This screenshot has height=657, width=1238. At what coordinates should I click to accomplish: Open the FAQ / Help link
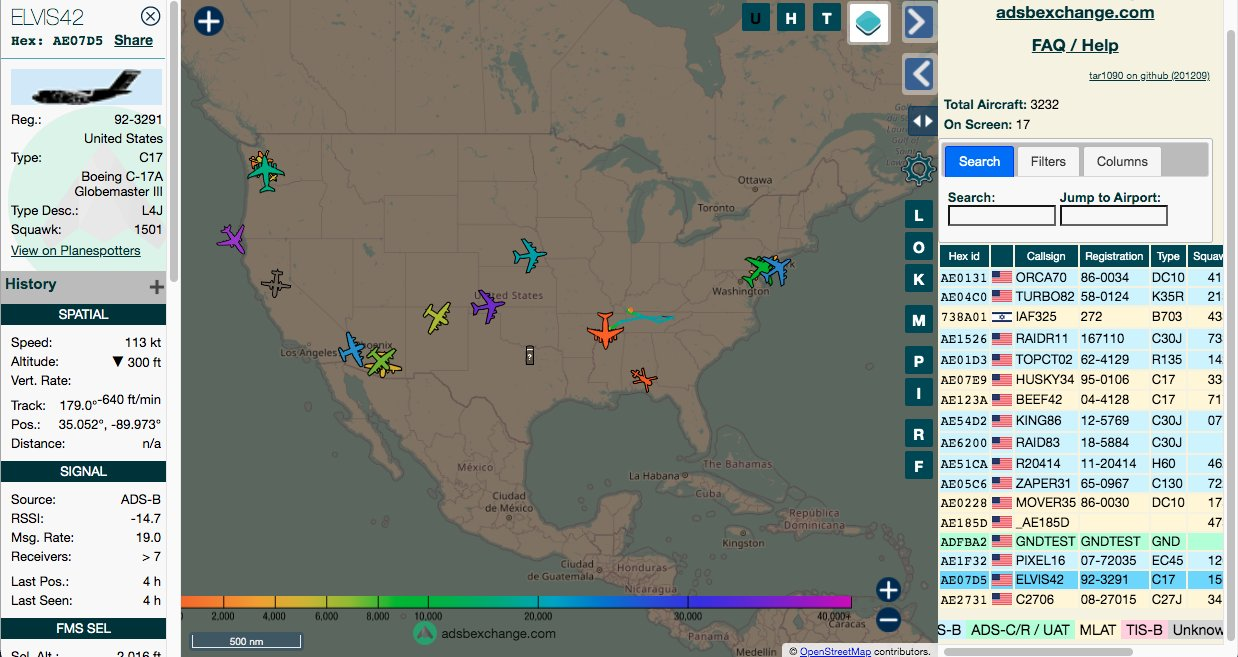click(1075, 45)
